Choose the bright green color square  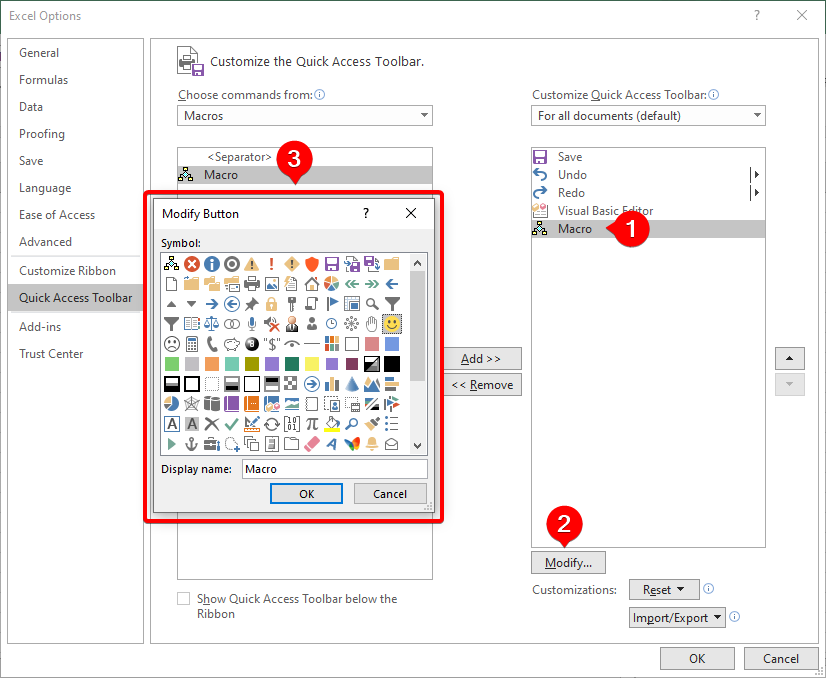coord(172,363)
